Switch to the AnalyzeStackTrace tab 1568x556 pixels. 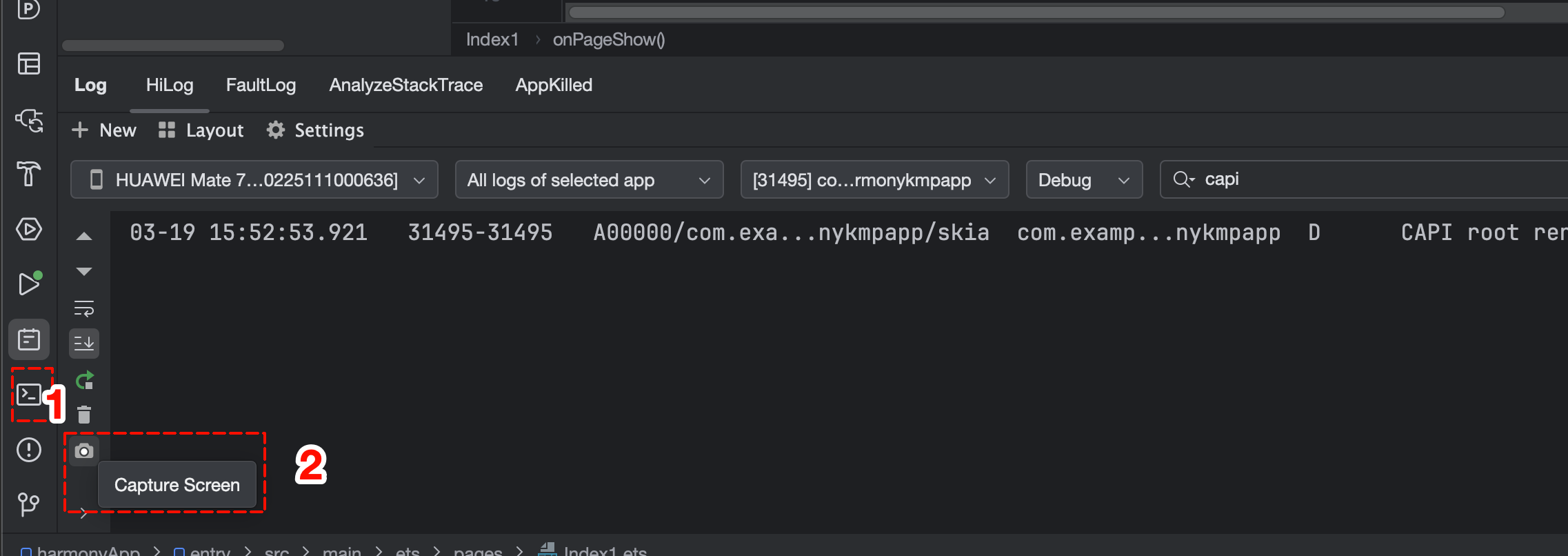coord(405,85)
